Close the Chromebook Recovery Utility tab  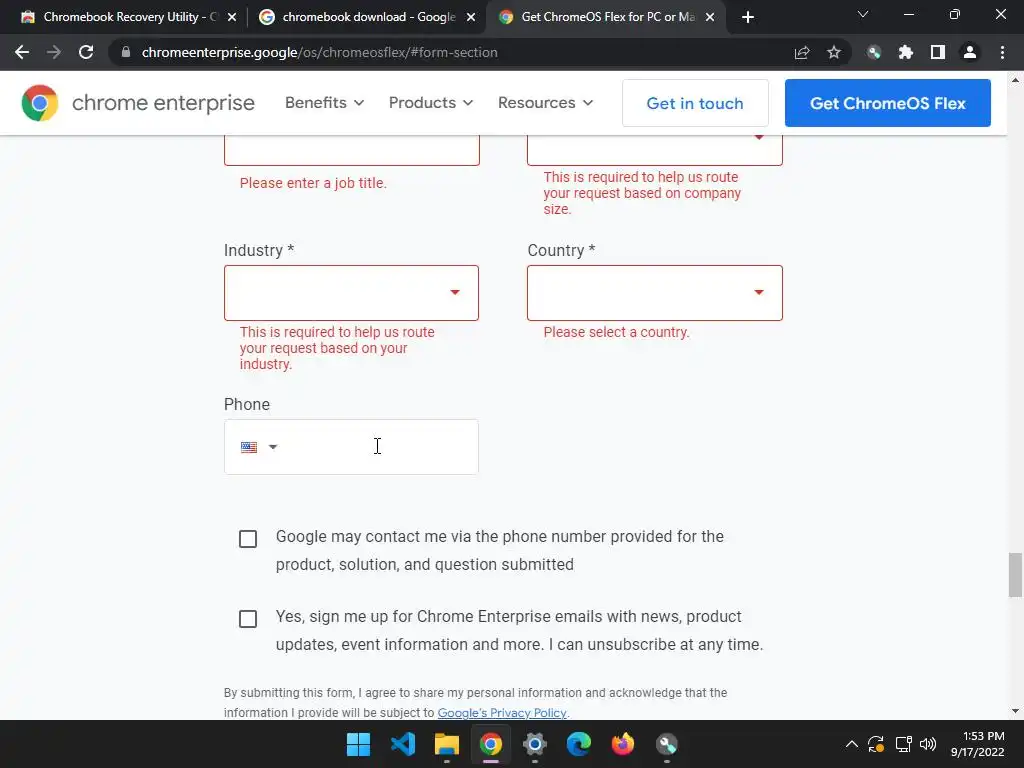coord(232,17)
